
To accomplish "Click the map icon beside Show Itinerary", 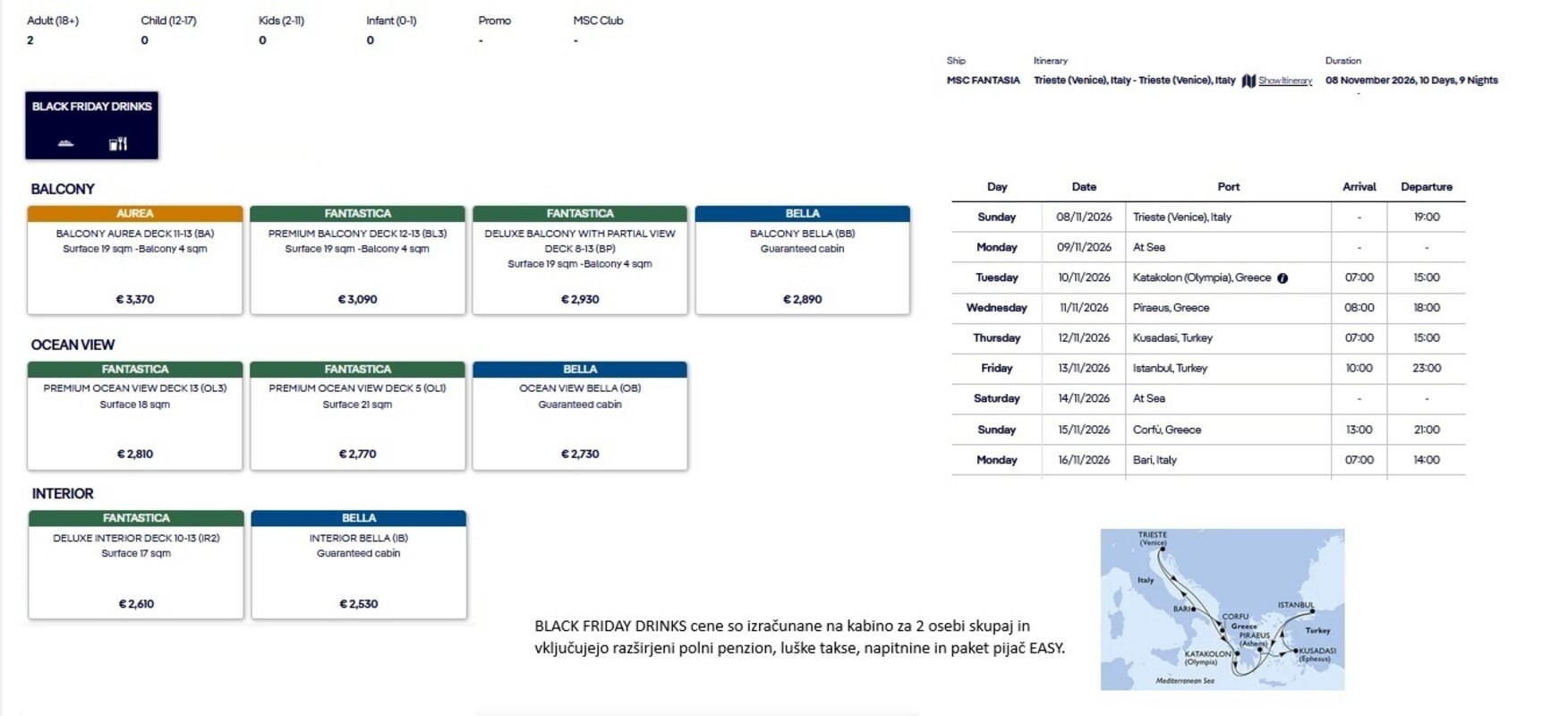I will [1248, 81].
